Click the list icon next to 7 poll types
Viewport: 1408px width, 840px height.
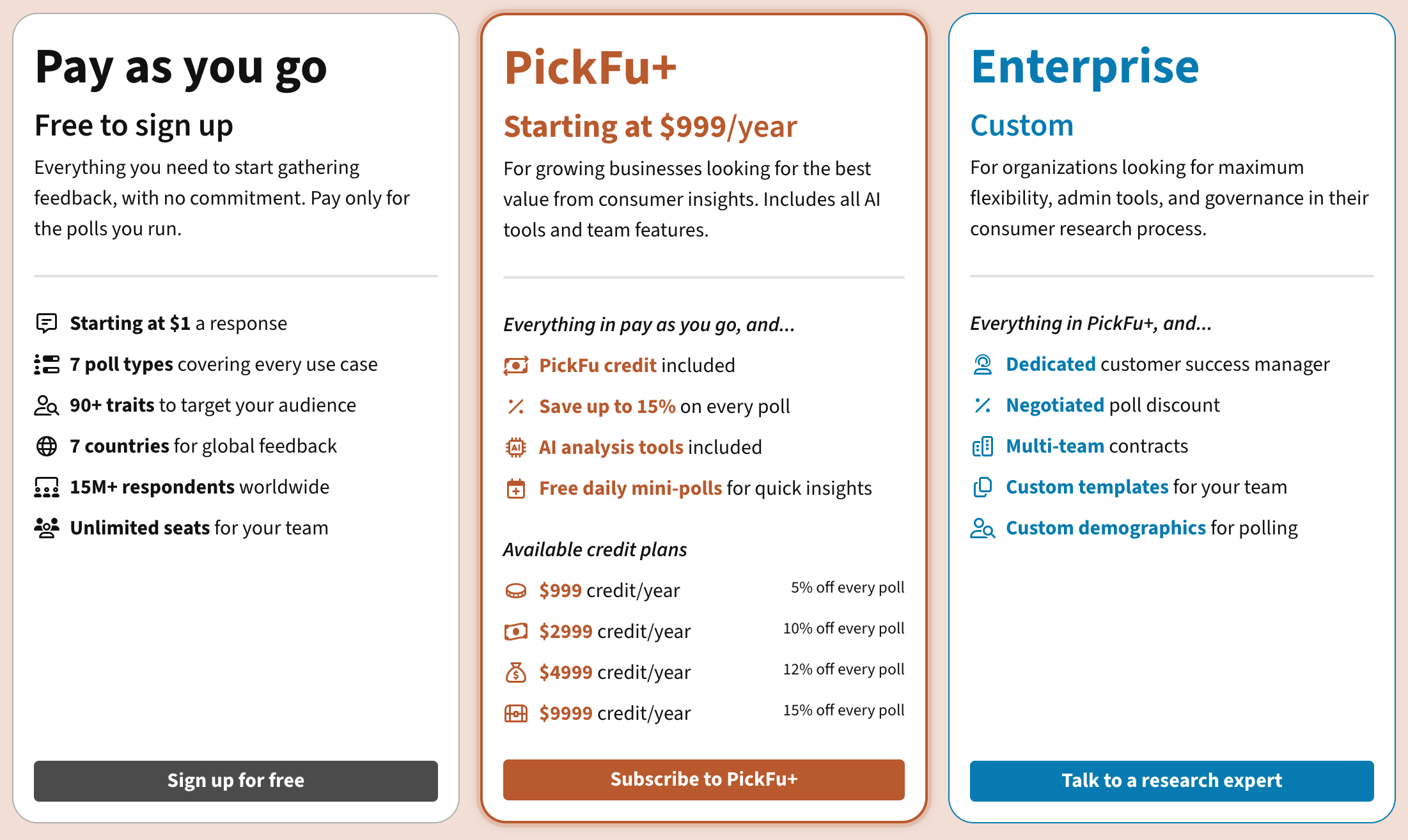47,364
